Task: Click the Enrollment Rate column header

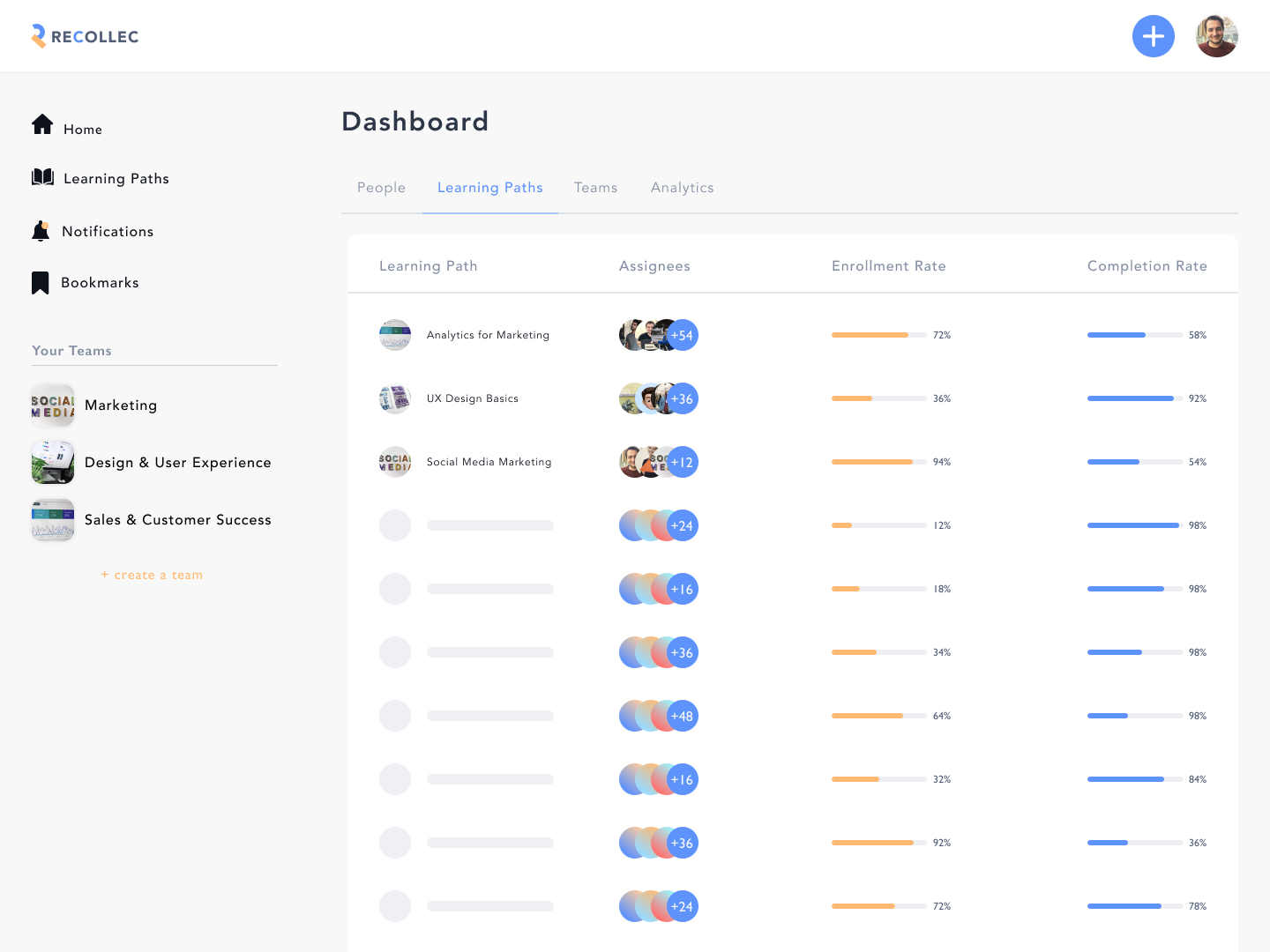Action: [889, 266]
